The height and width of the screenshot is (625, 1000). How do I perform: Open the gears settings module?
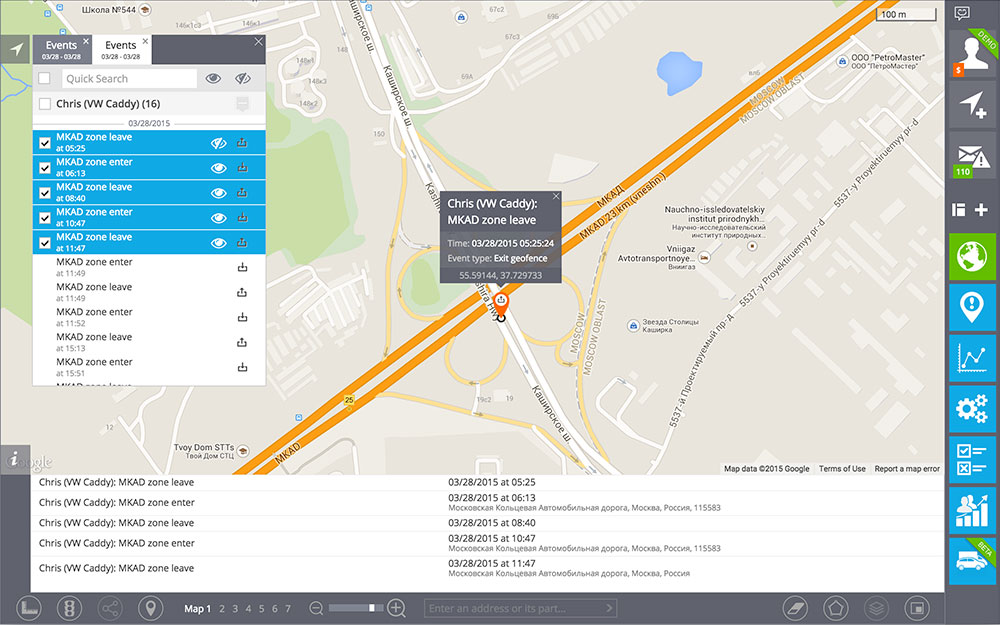(972, 409)
